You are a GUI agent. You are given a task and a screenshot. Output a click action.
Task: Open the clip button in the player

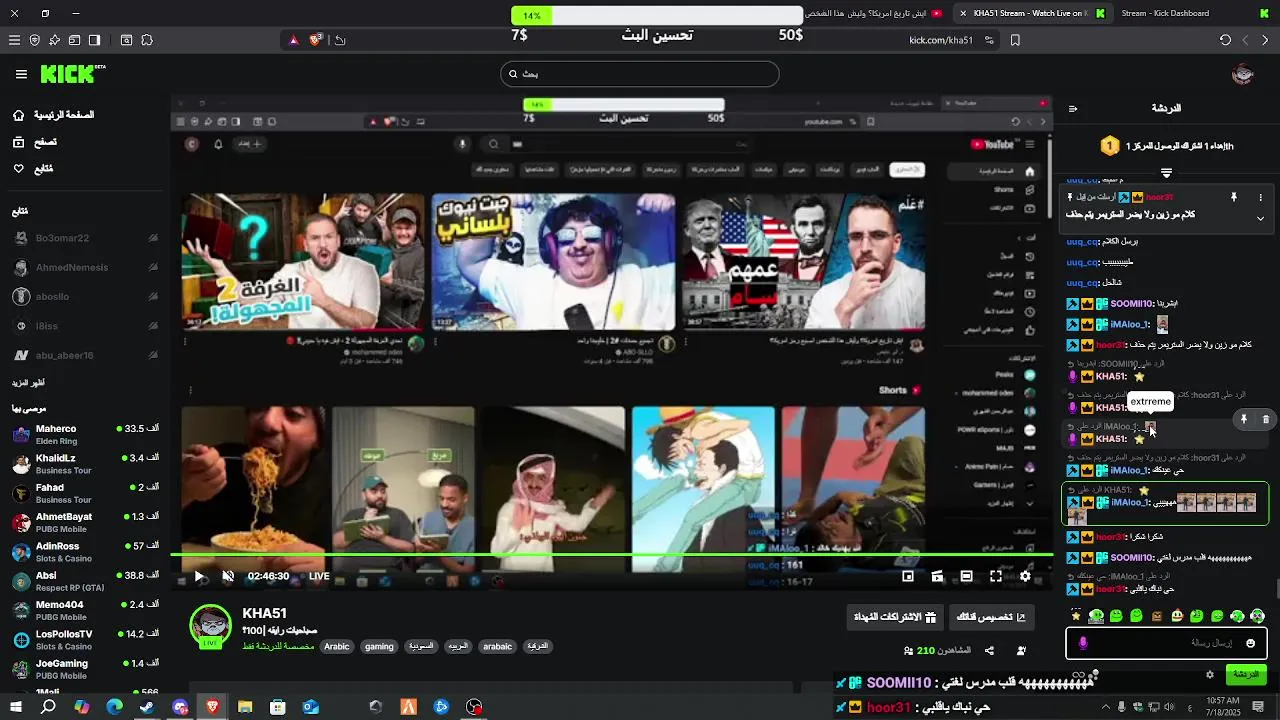937,576
